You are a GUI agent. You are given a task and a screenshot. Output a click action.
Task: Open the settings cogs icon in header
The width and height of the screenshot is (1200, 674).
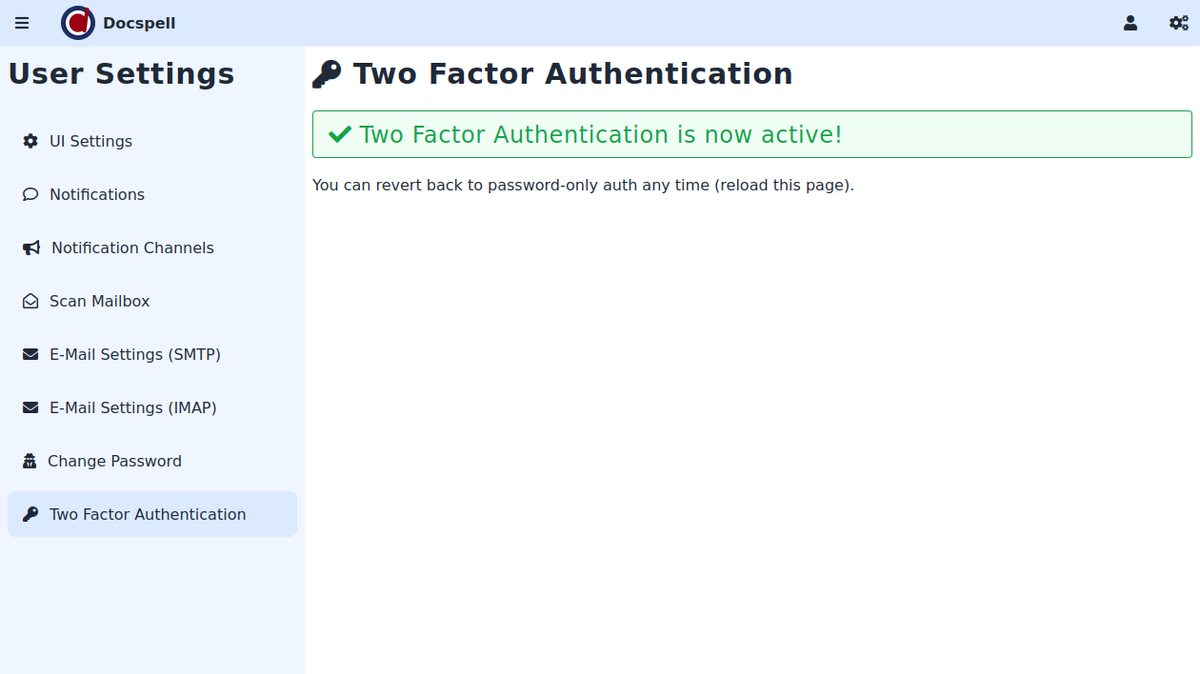pos(1178,23)
